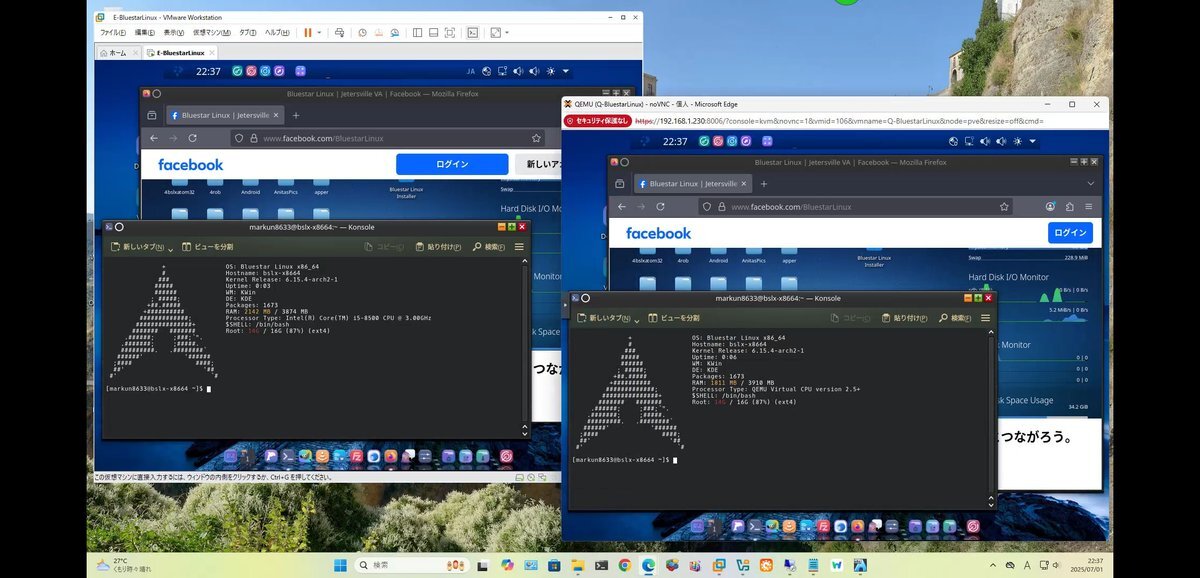Open the 表示 menu in VMware Workstation
Image resolution: width=1200 pixels, height=578 pixels.
[x=174, y=33]
